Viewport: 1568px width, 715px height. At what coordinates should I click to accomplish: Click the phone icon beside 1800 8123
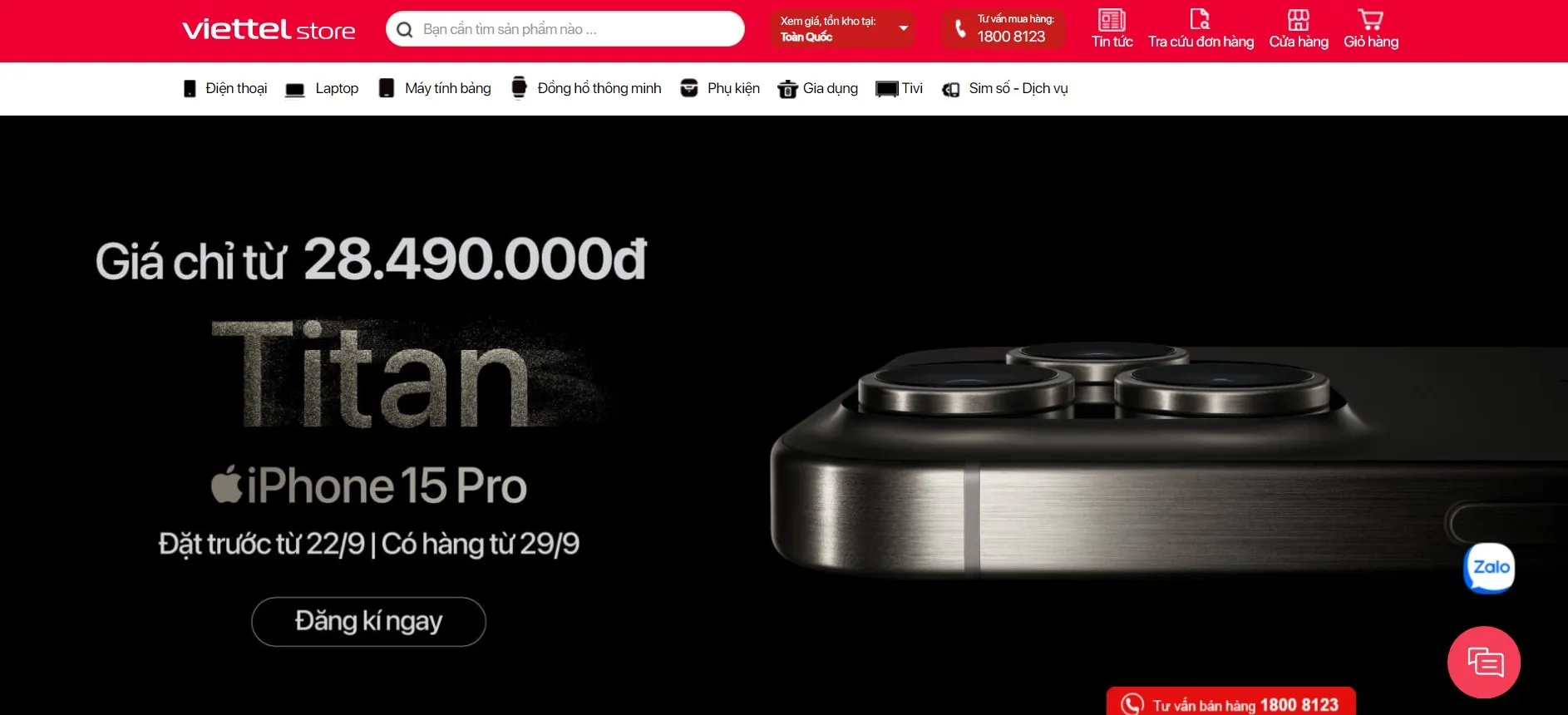point(960,29)
